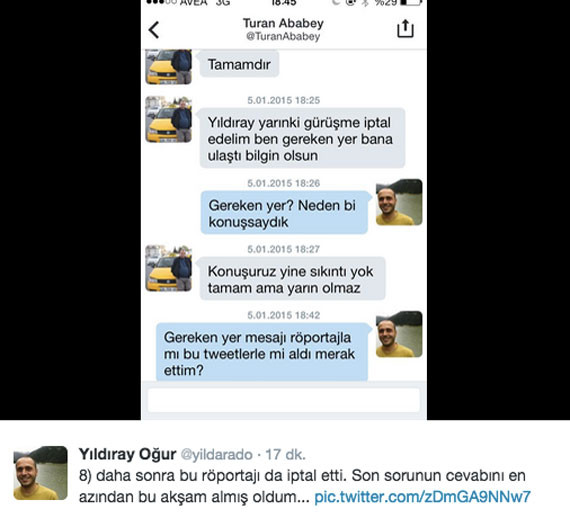
Task: Click the '17 dk.' tweet timestamp
Action: (285, 454)
